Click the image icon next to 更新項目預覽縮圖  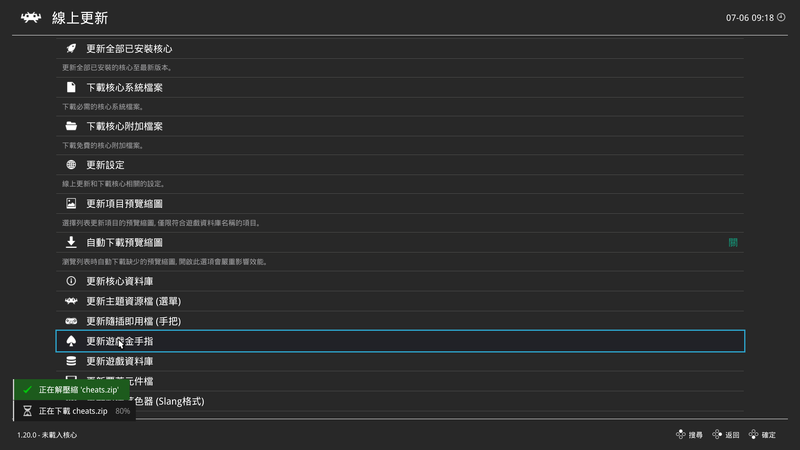coord(71,204)
